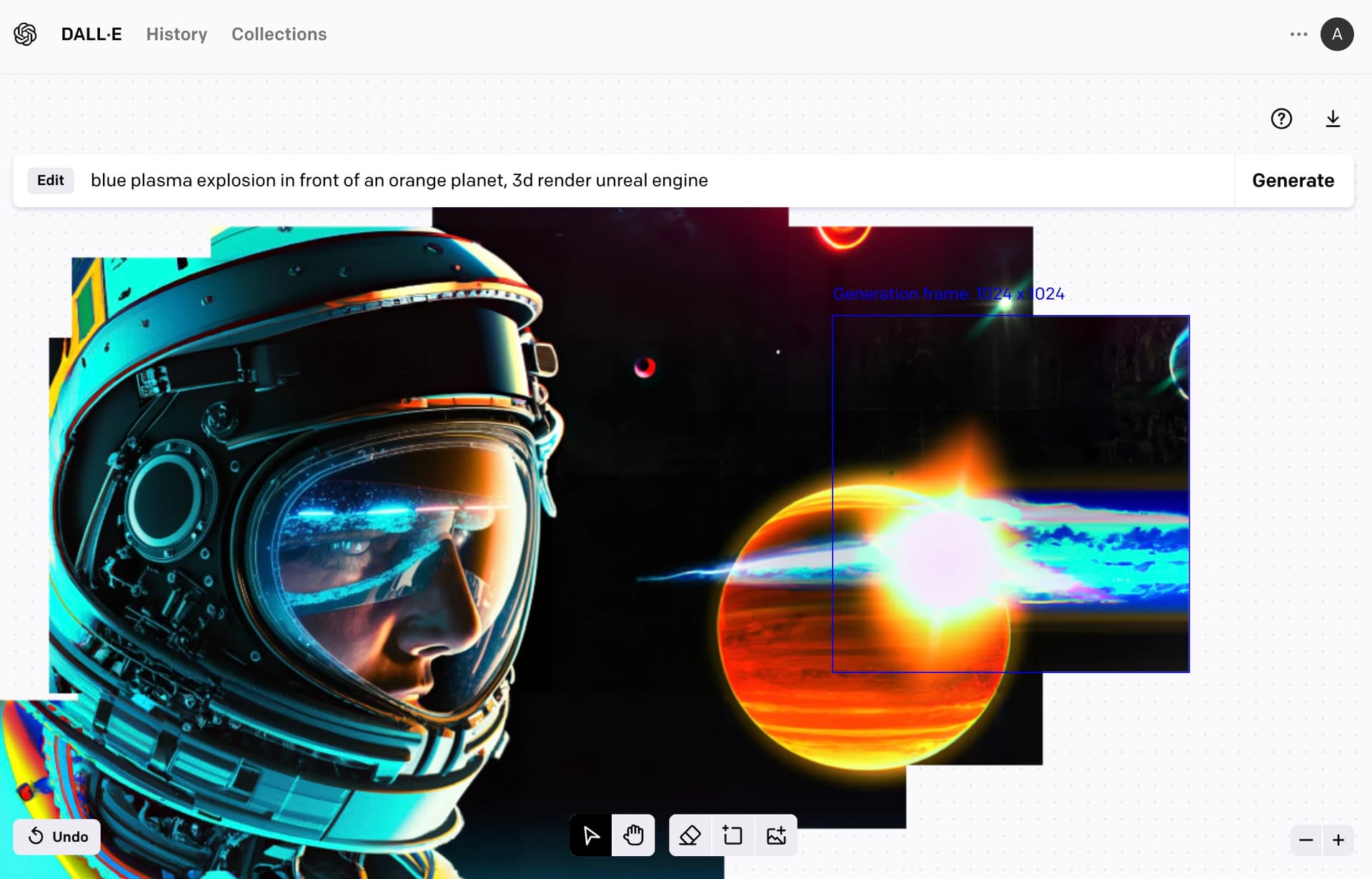Click the Upload image tool
The width and height of the screenshot is (1372, 879).
pos(777,835)
